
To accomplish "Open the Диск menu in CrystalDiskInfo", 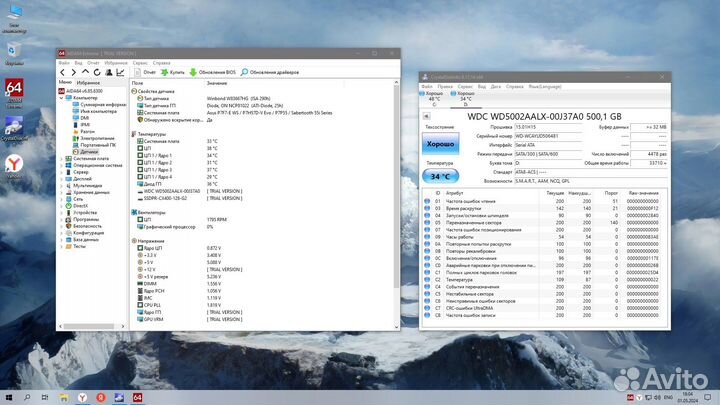I will tap(495, 86).
